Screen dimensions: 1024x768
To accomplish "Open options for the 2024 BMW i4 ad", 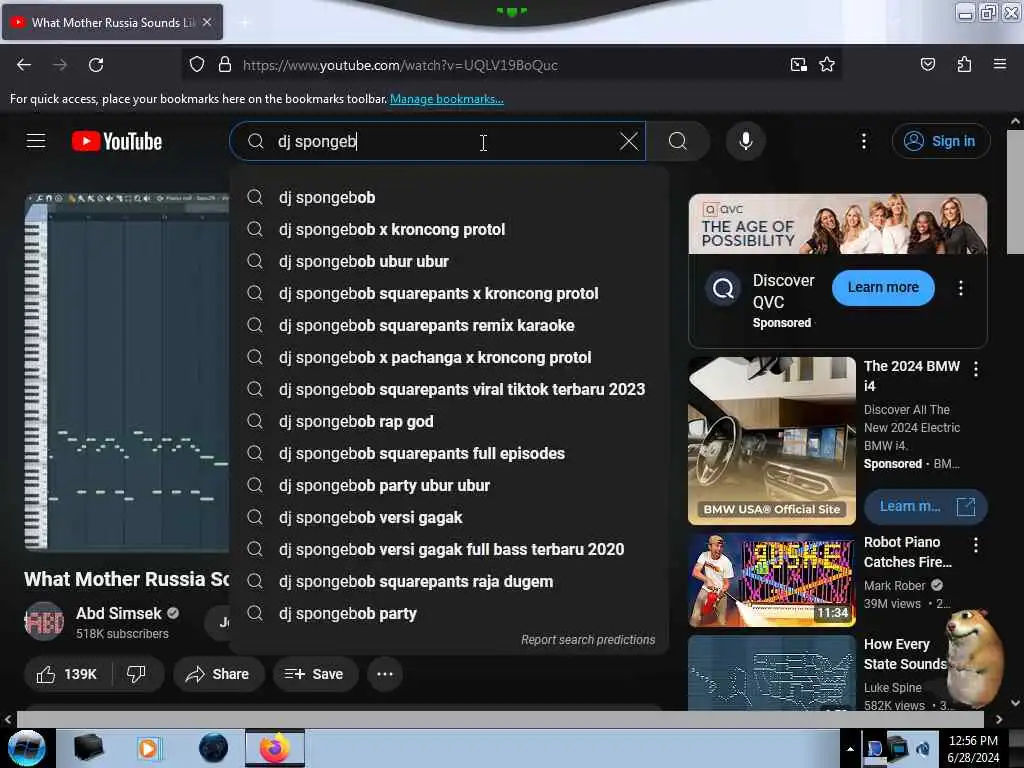I will coord(976,370).
